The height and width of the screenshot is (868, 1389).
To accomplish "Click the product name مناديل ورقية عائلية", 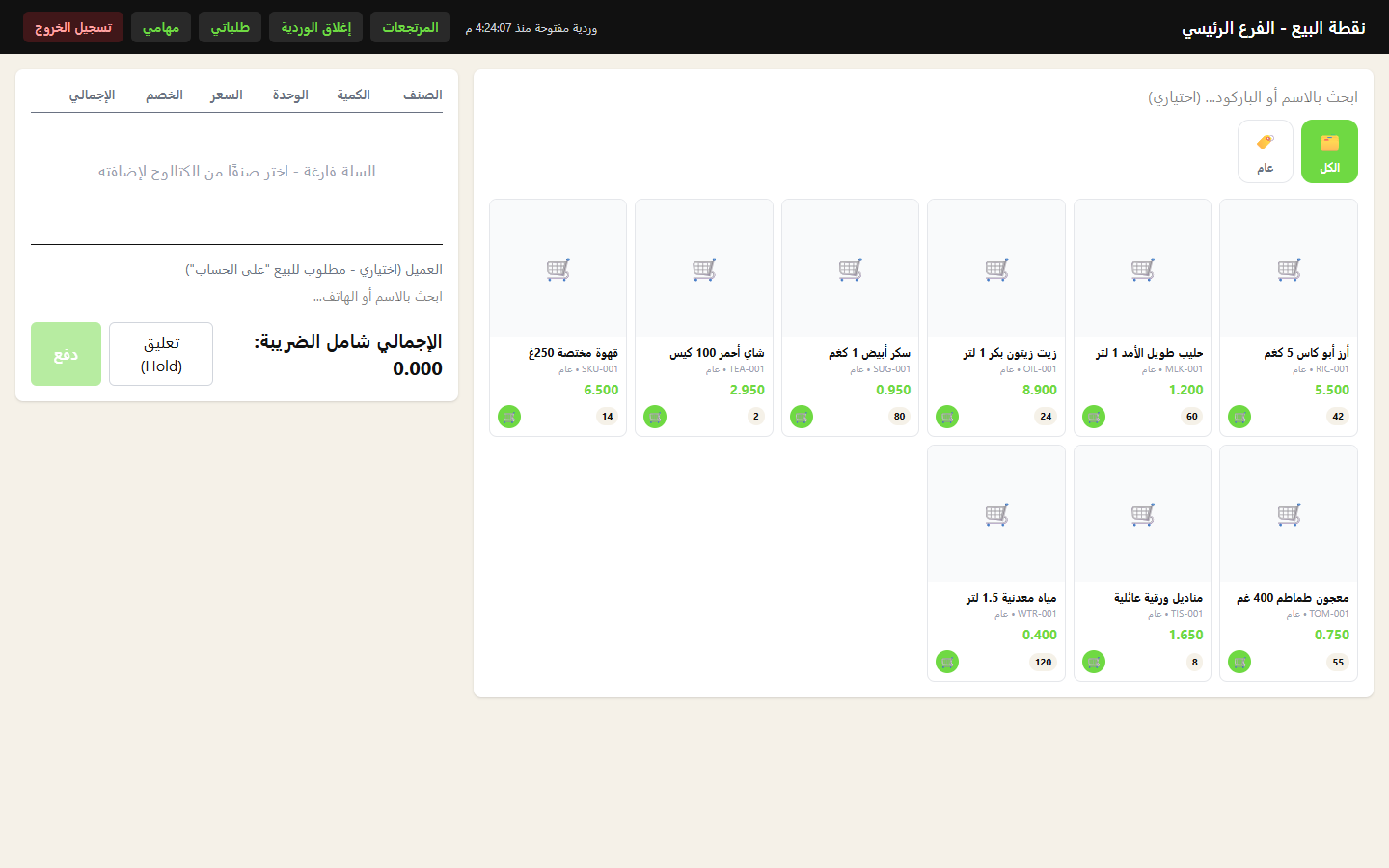I will click(1158, 598).
